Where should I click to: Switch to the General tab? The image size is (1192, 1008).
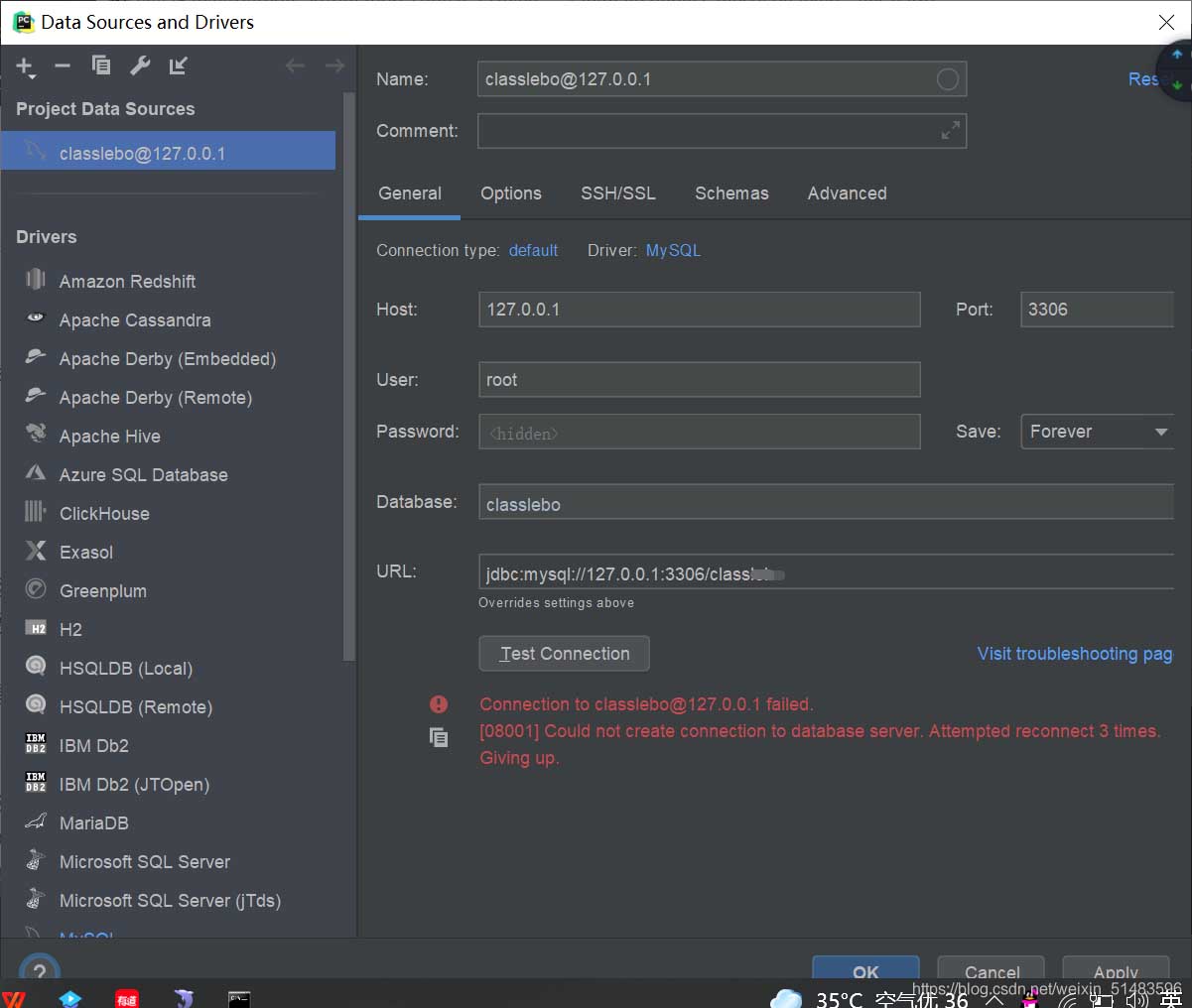click(410, 193)
